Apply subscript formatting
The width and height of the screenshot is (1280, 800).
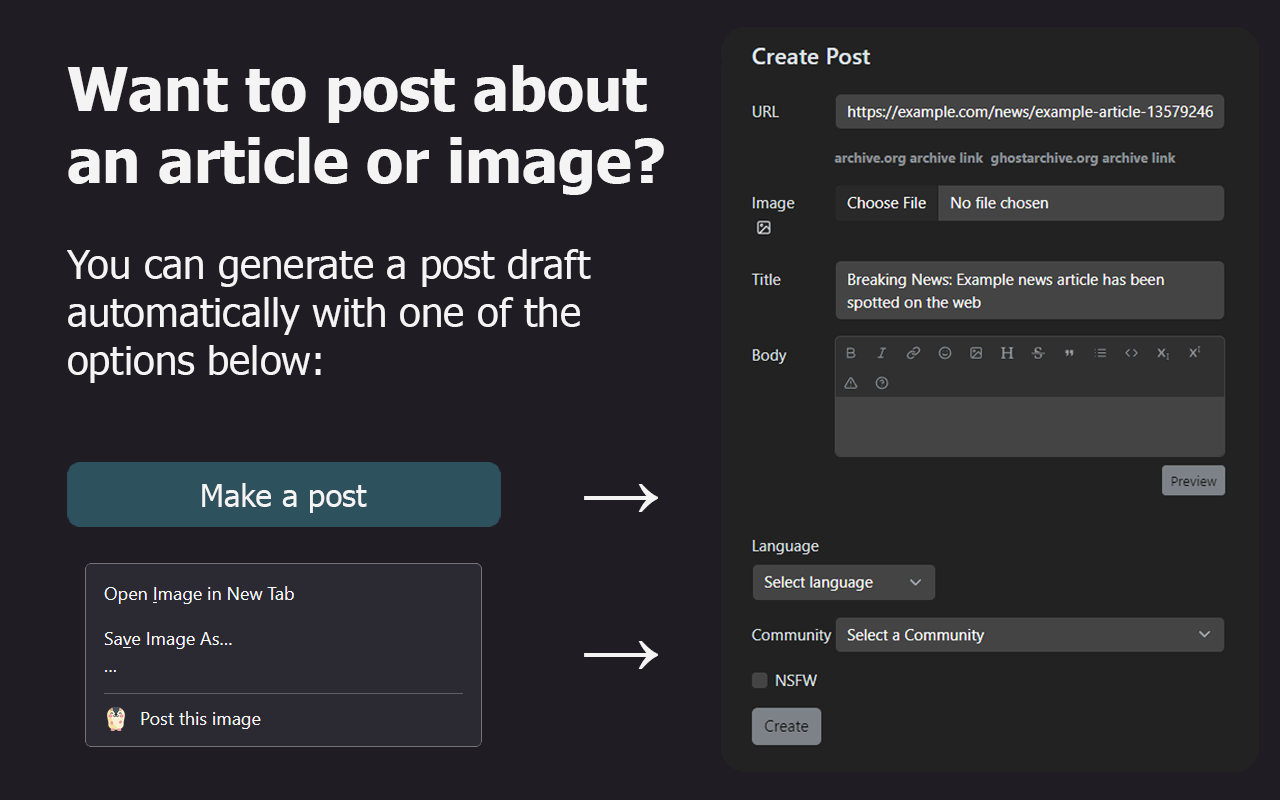point(1163,353)
